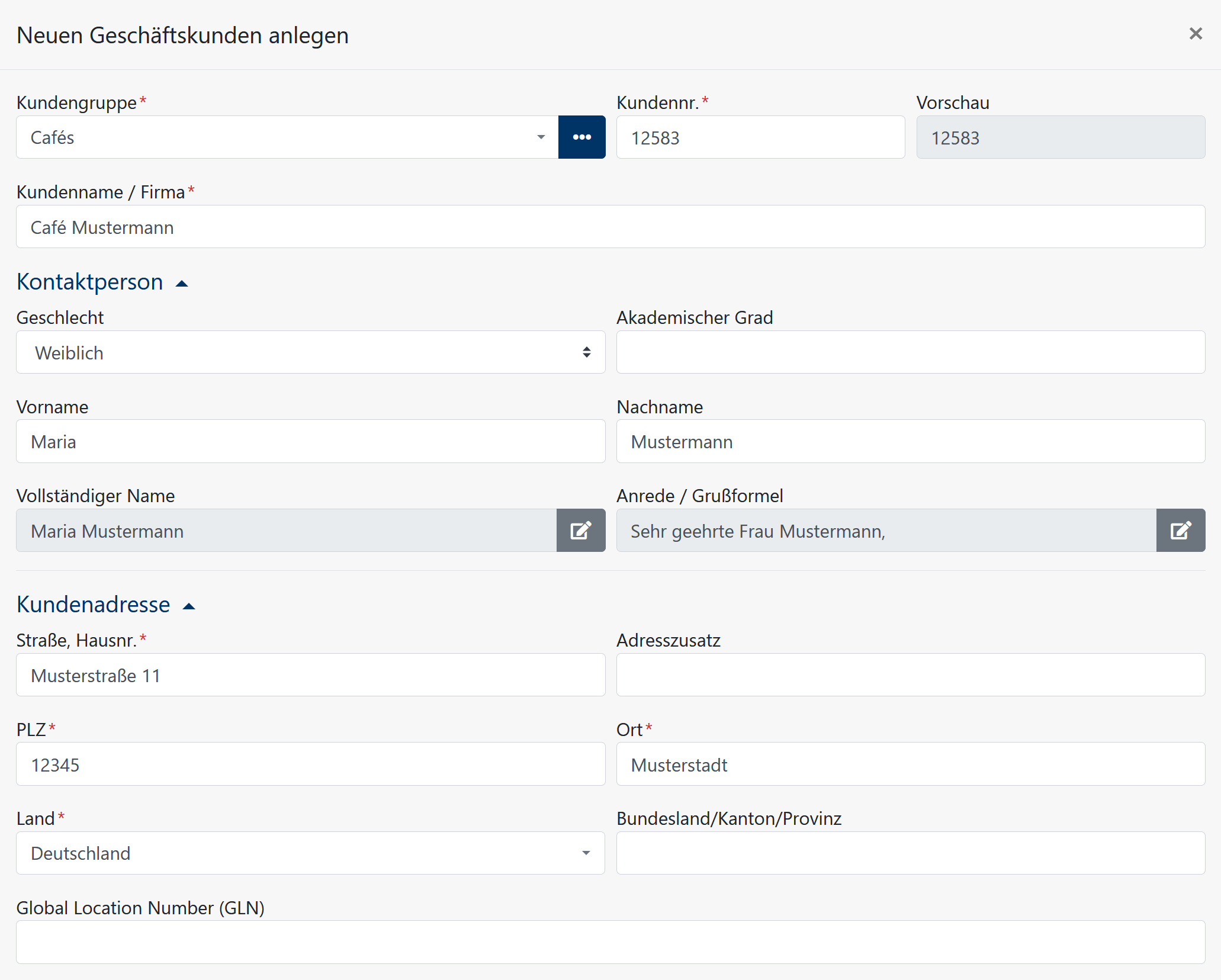Image resolution: width=1221 pixels, height=980 pixels.
Task: Click the Vorschau field showing 12583
Action: 1061,137
